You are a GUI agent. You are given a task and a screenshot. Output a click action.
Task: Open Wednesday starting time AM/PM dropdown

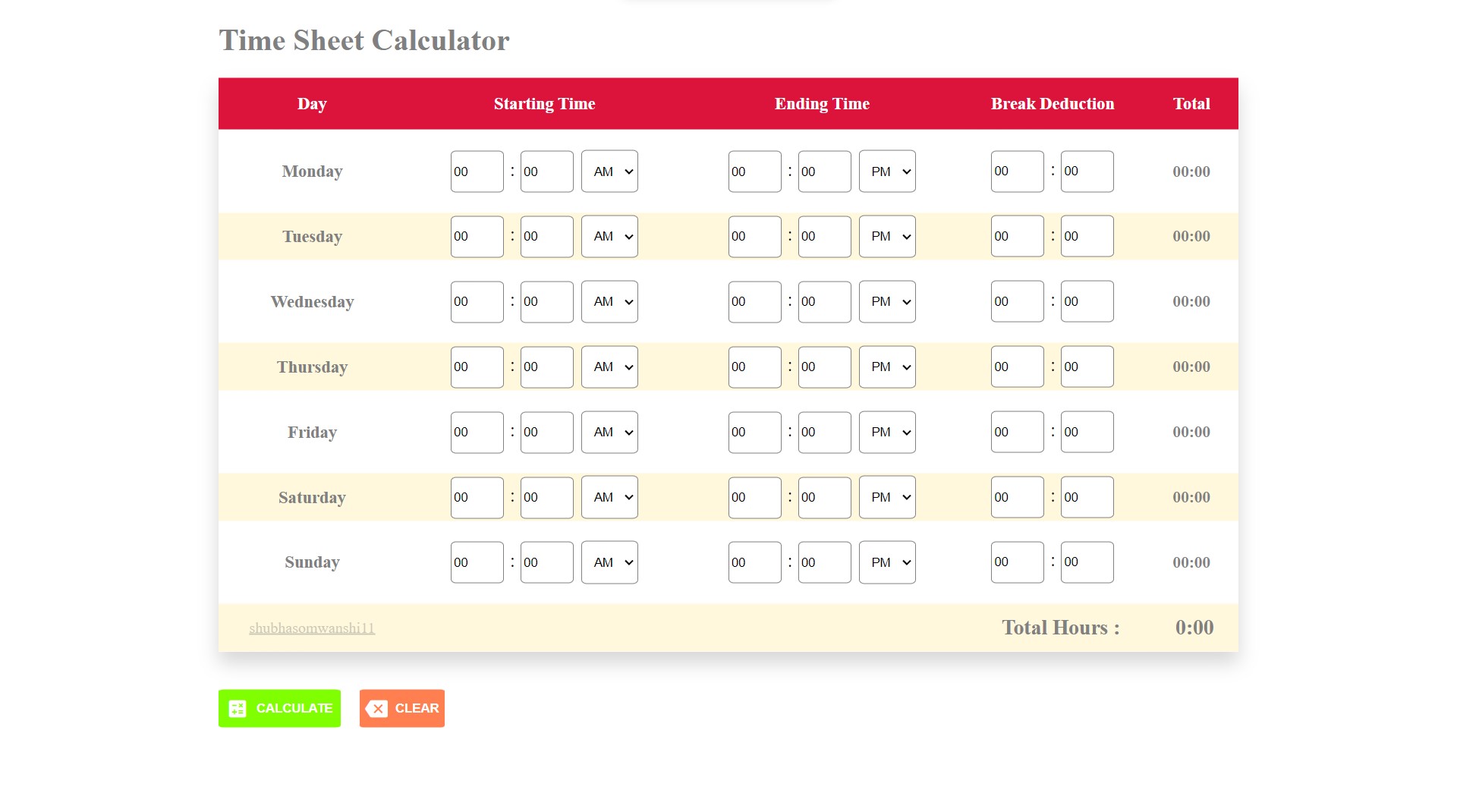(609, 302)
